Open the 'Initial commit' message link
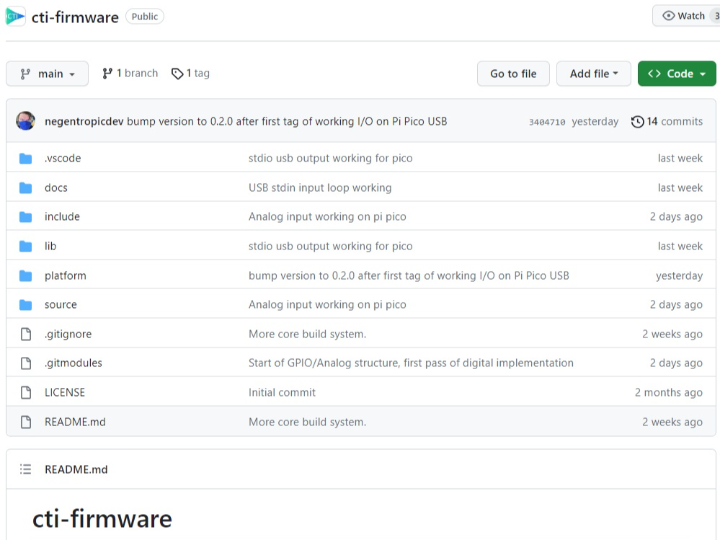Viewport: 720px width, 540px height. [x=282, y=392]
